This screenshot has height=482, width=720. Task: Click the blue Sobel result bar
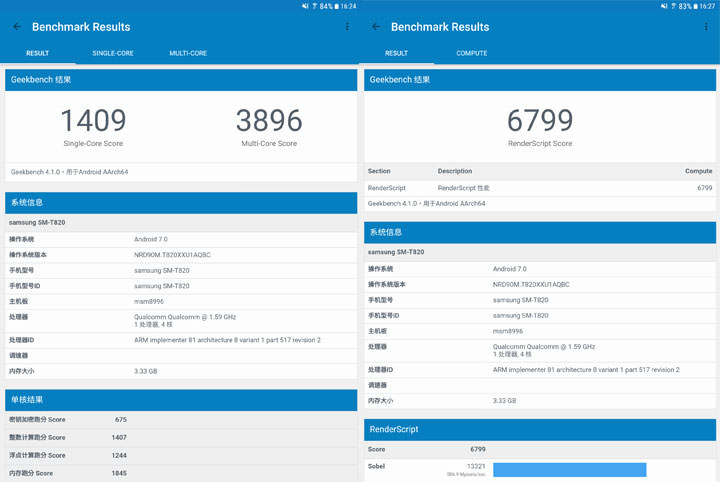(569, 469)
